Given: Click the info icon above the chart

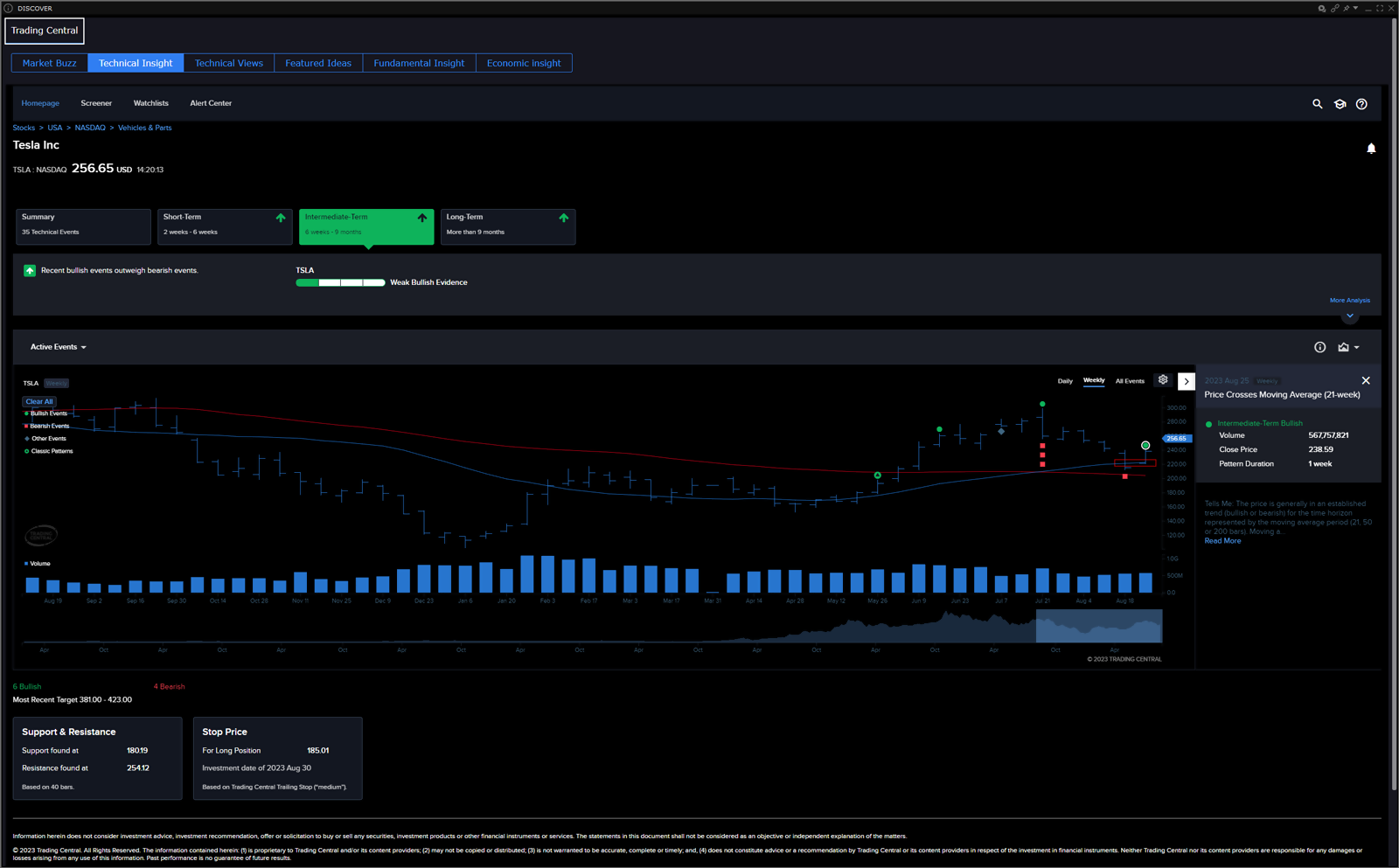Looking at the screenshot, I should click(1319, 347).
